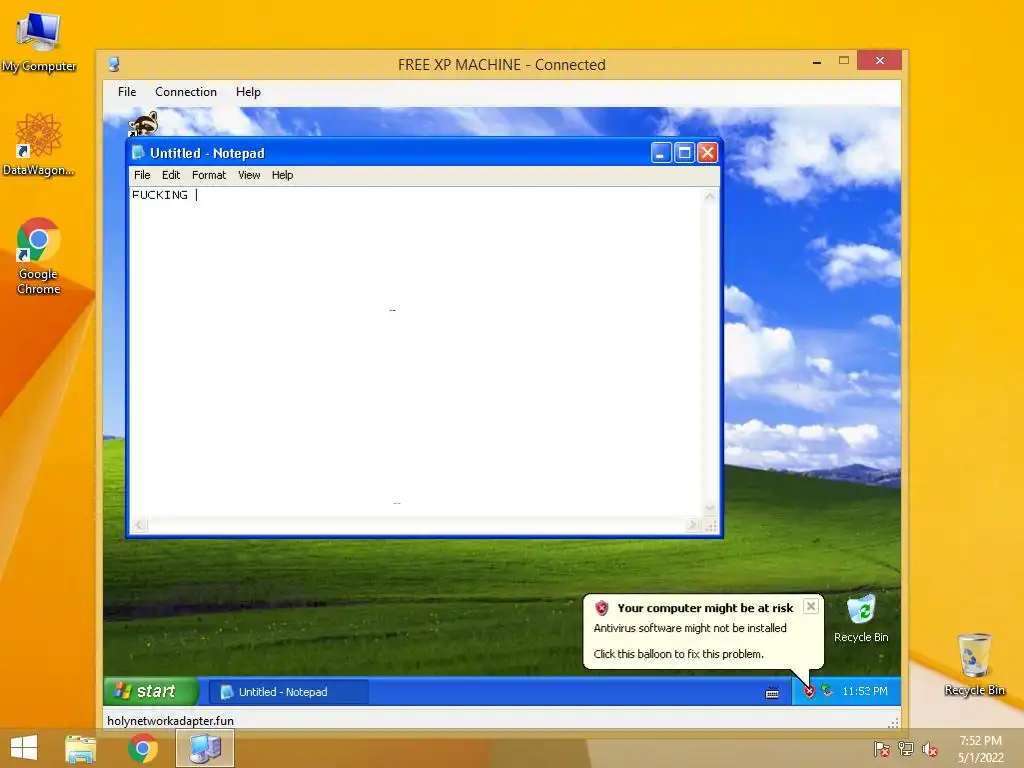Maximize the Notepad window
Viewport: 1024px width, 768px height.
684,153
